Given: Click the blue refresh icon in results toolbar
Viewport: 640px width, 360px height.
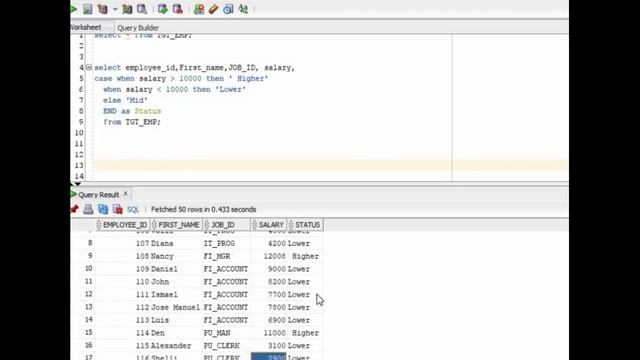Looking at the screenshot, I should point(103,209).
